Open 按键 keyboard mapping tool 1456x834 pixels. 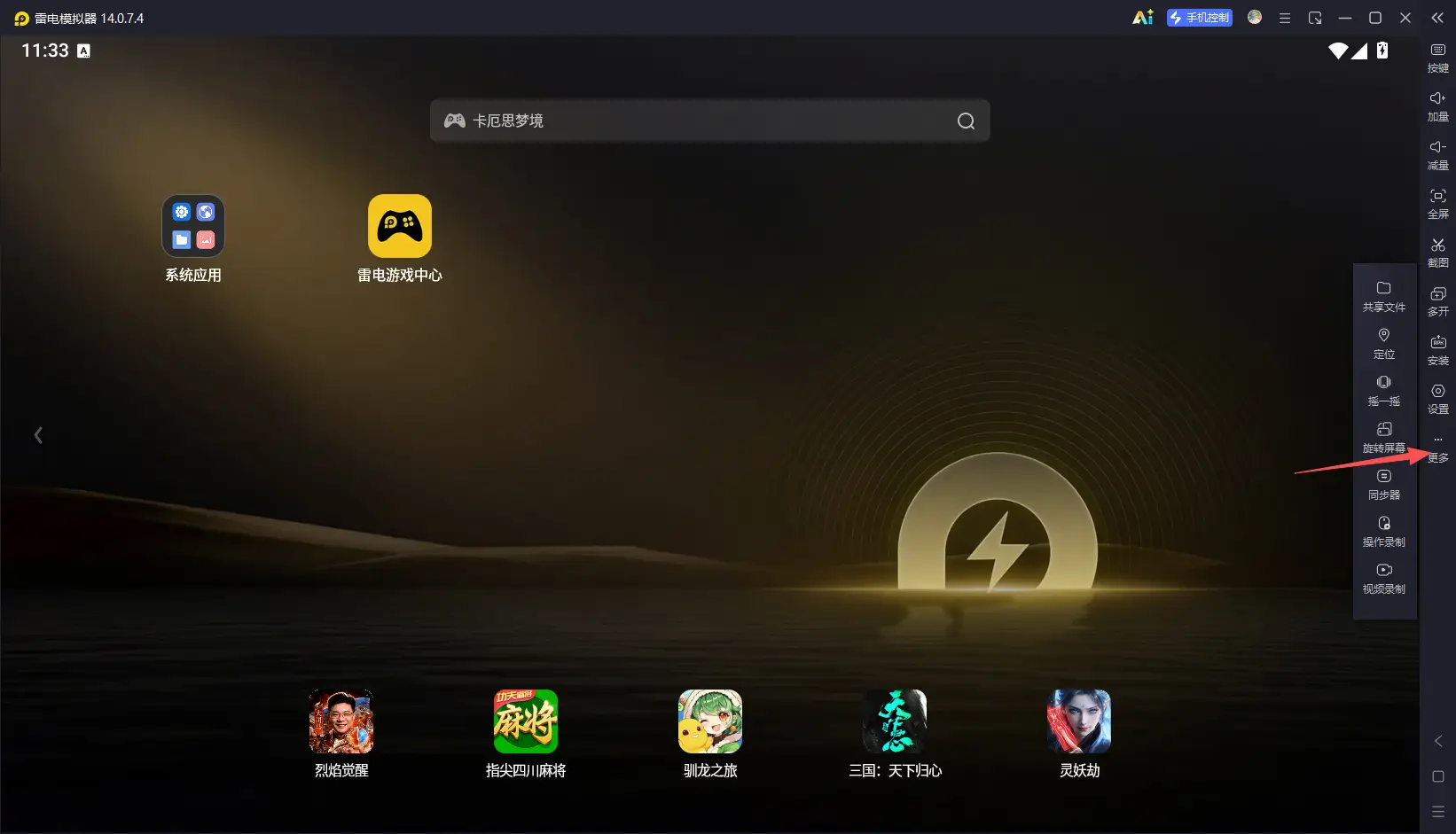(x=1438, y=58)
